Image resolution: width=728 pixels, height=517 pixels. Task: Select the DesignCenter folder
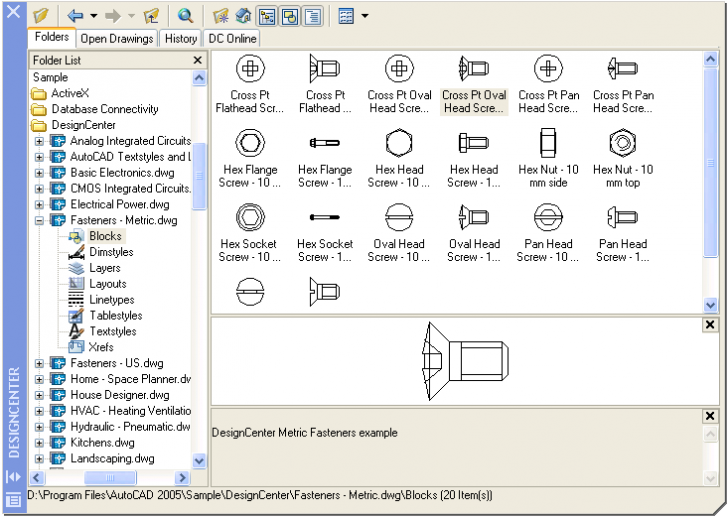coord(73,125)
